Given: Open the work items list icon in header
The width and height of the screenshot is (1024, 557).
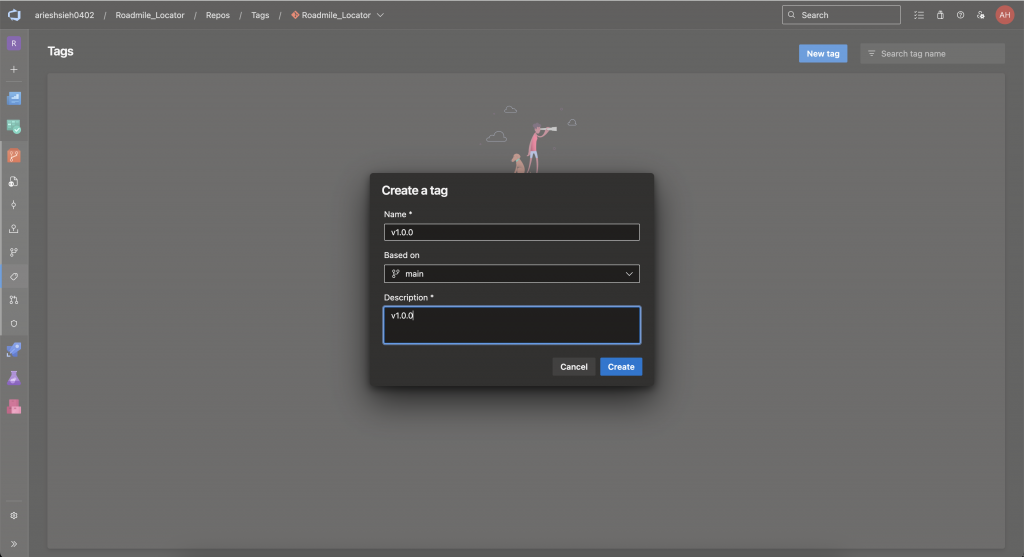Looking at the screenshot, I should coord(919,15).
